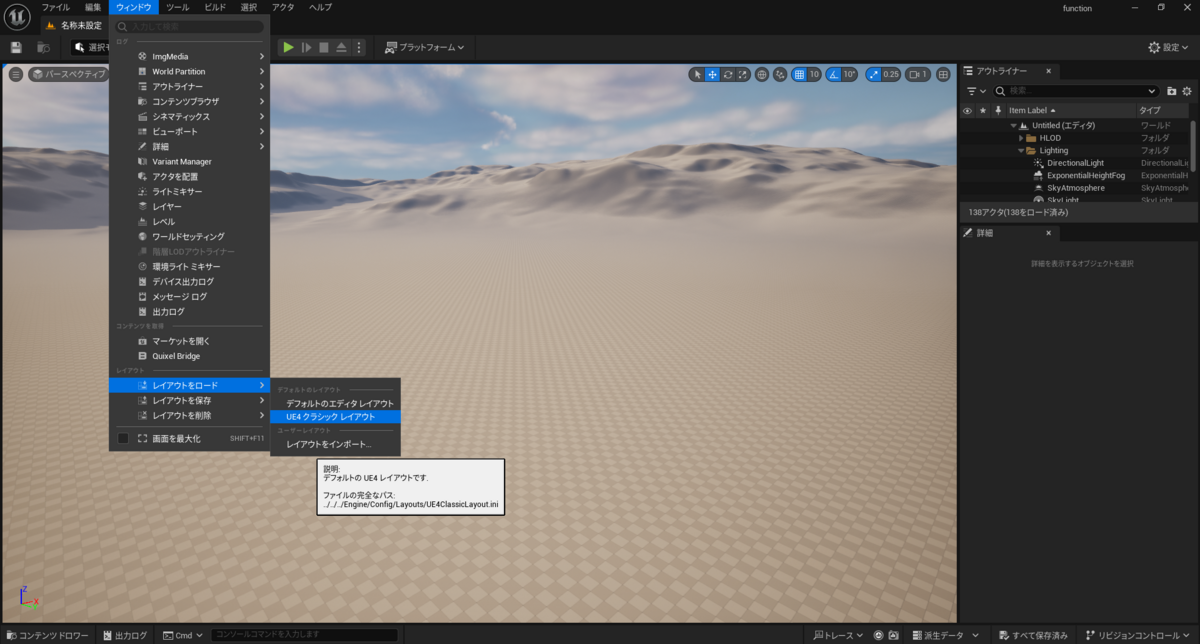
Task: Toggle world/local coordinate globe icon
Action: tap(762, 74)
